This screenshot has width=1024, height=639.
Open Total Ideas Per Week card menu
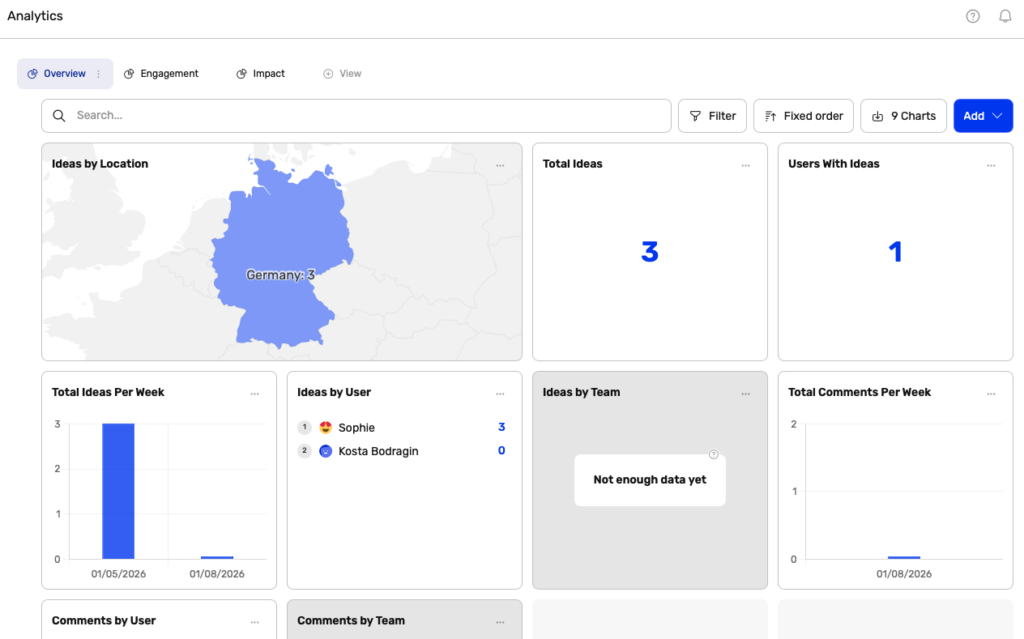click(x=255, y=393)
